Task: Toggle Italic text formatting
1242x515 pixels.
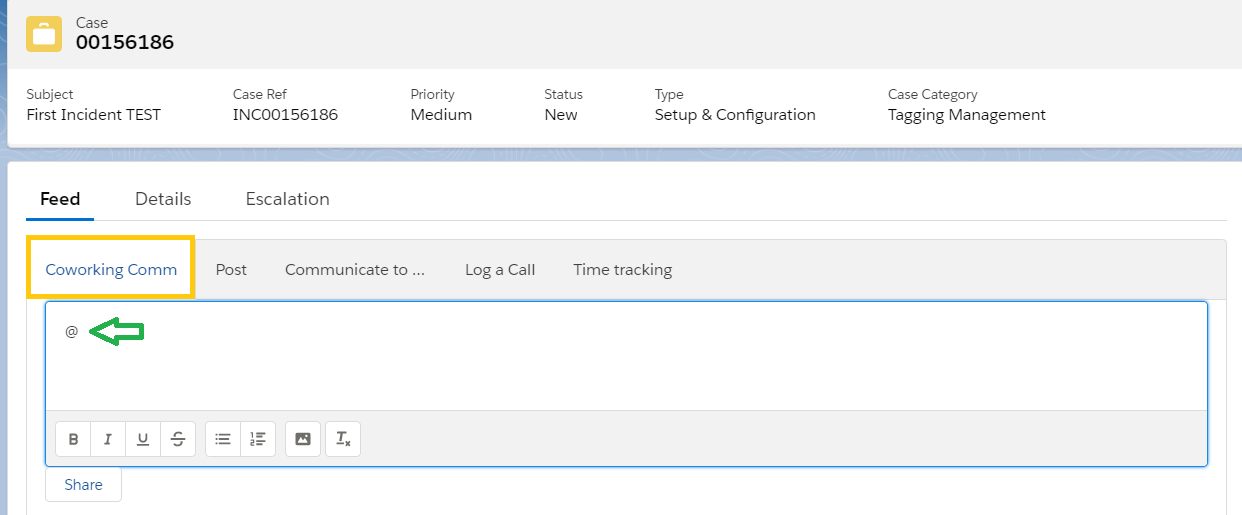Action: (x=108, y=439)
